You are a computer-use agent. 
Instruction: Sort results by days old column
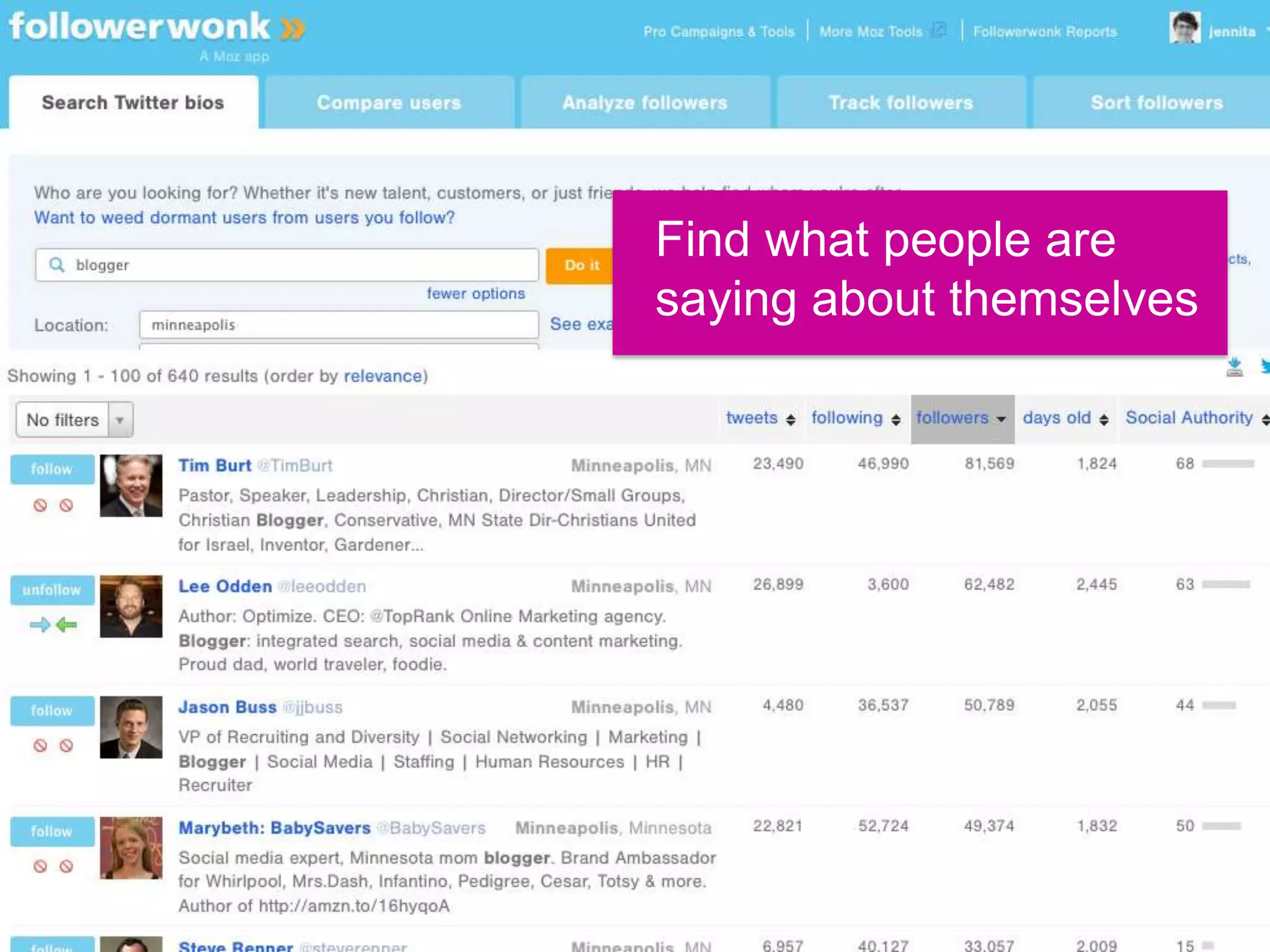click(1065, 418)
